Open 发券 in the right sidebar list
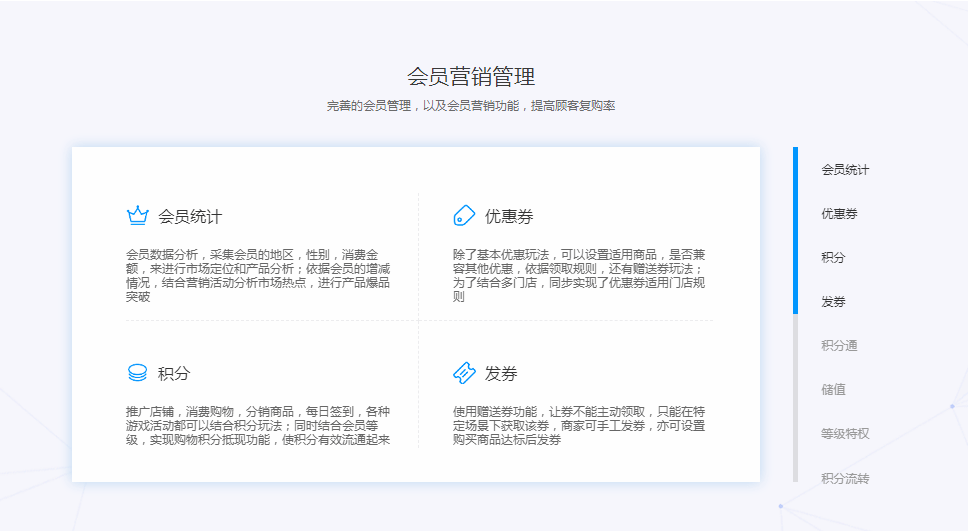The width and height of the screenshot is (968, 531). [833, 302]
